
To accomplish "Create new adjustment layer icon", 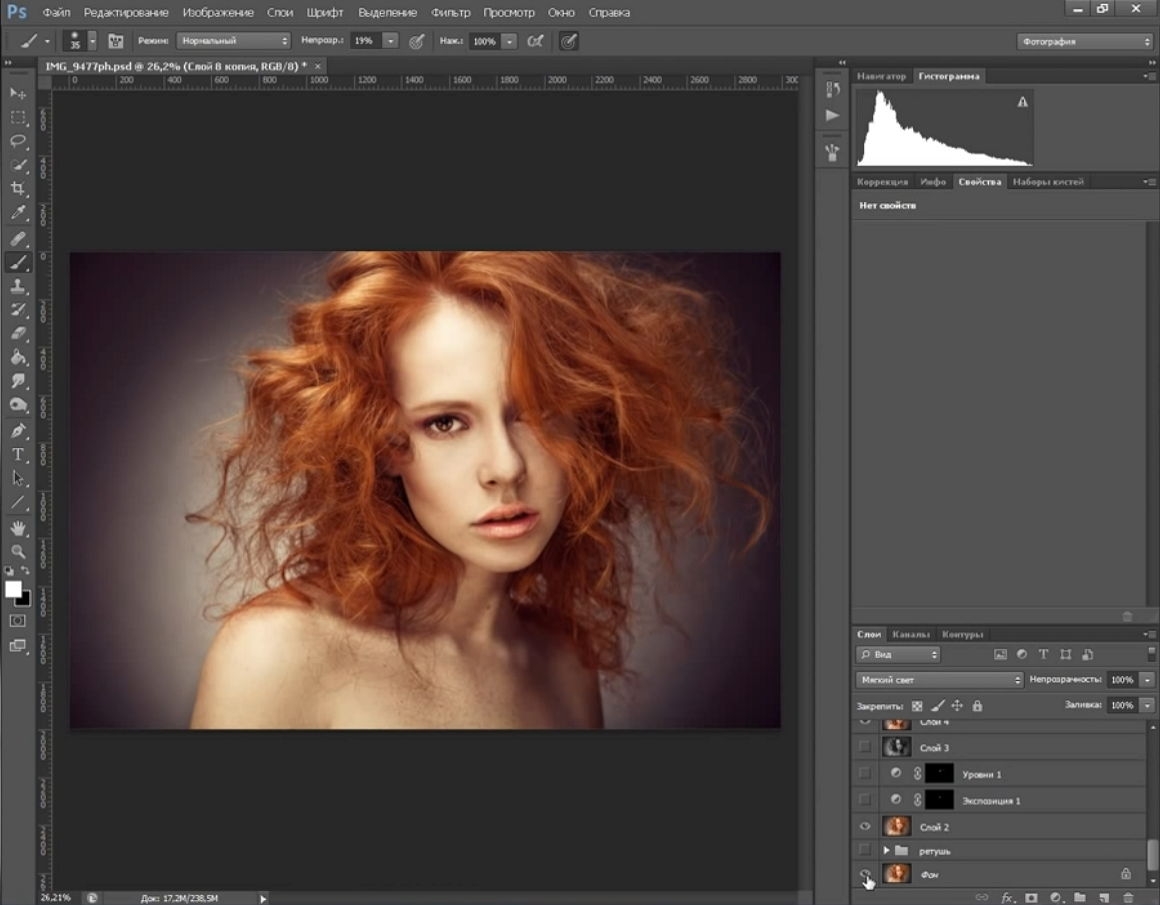I will click(1056, 897).
